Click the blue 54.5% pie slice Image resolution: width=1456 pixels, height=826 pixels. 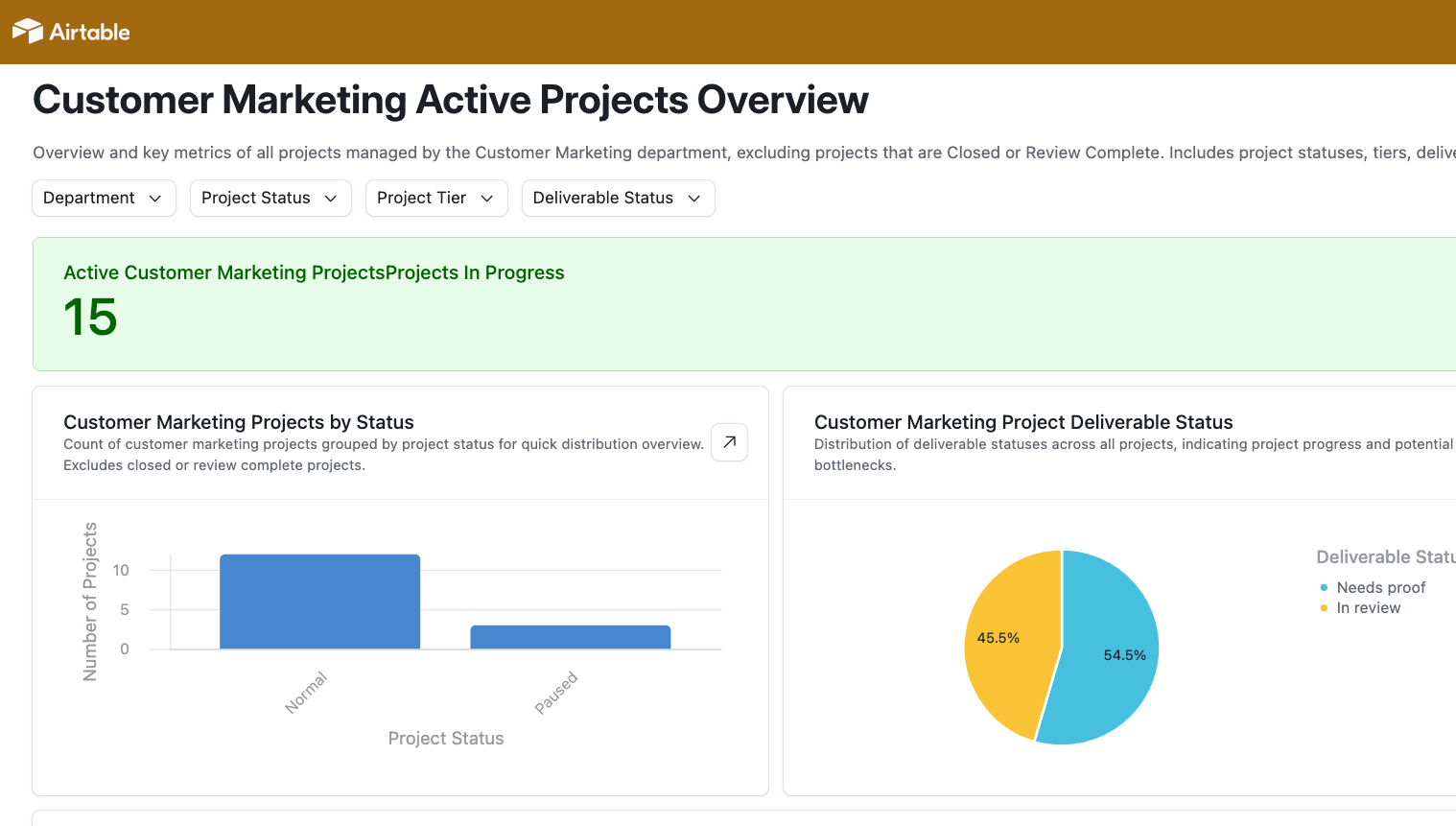[x=1113, y=652]
